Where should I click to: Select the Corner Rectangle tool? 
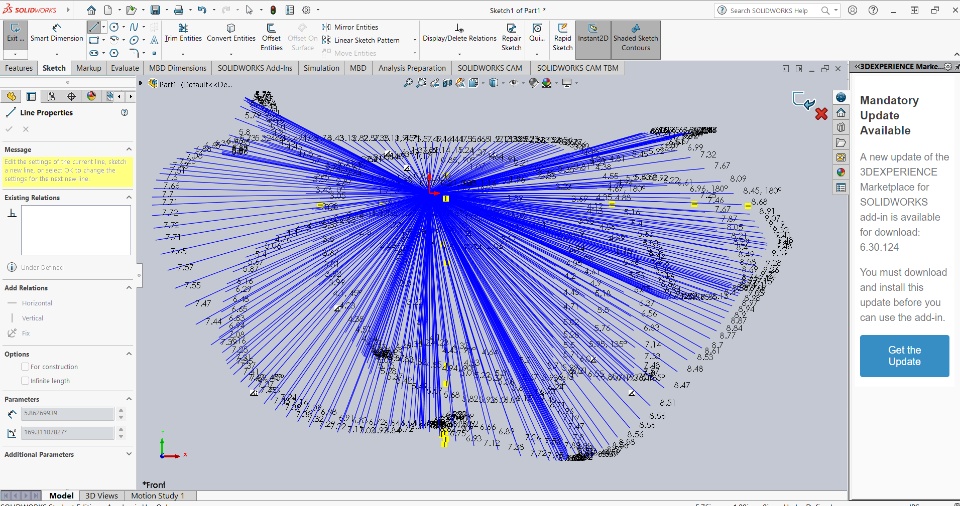pyautogui.click(x=94, y=40)
